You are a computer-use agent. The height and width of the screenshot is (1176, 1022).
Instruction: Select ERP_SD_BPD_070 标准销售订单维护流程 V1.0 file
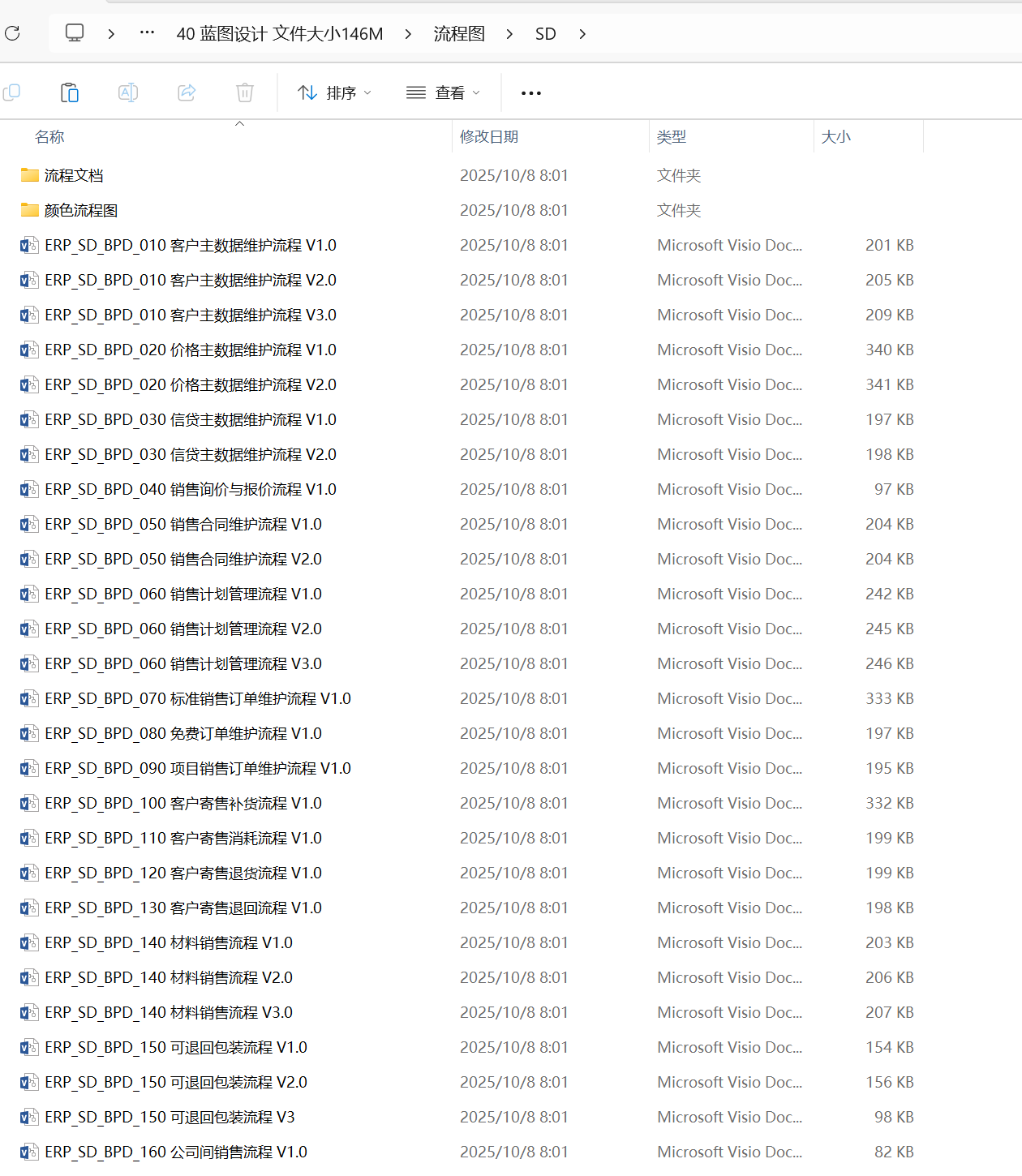[x=198, y=699]
